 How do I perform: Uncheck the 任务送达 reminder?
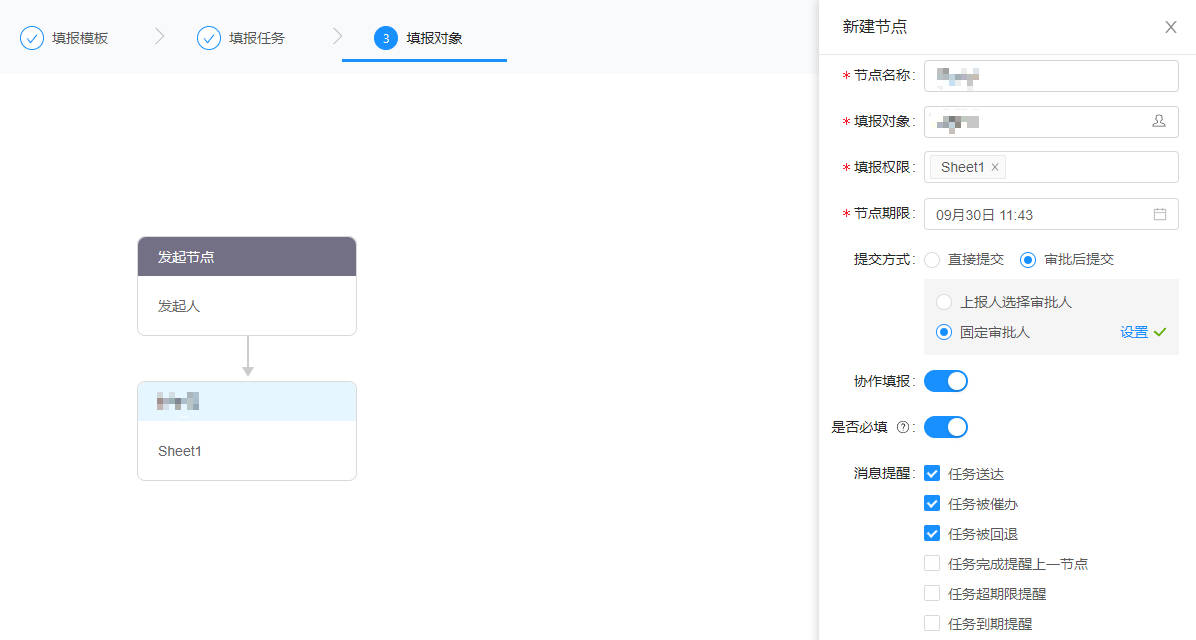931,473
